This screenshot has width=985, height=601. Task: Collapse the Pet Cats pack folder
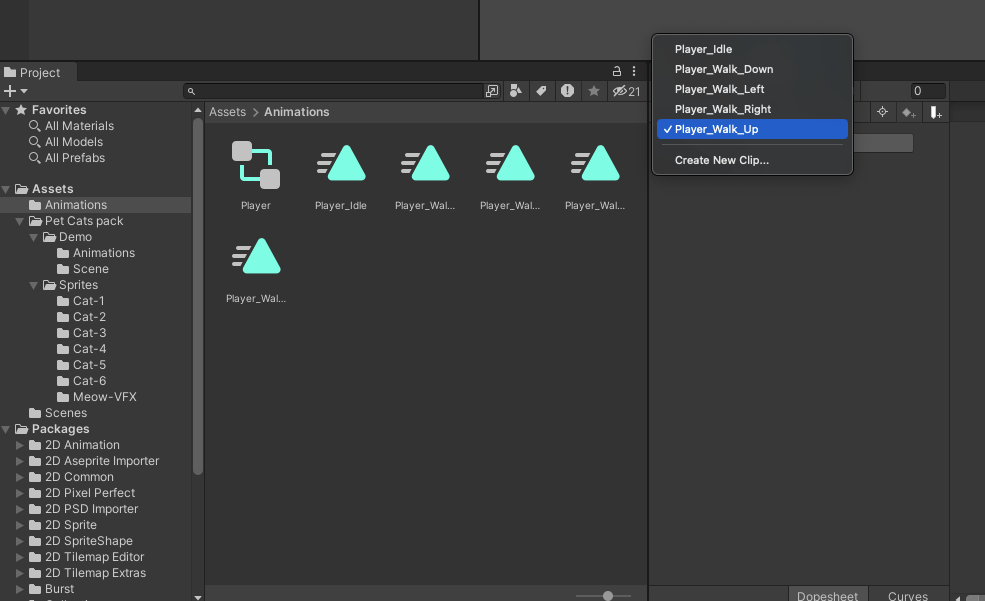point(20,221)
